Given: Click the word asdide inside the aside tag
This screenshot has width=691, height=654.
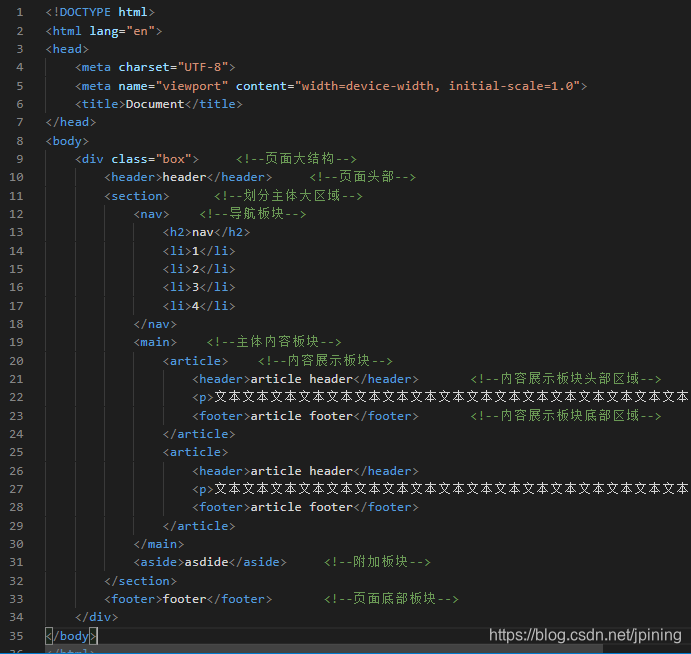Looking at the screenshot, I should click(206, 562).
